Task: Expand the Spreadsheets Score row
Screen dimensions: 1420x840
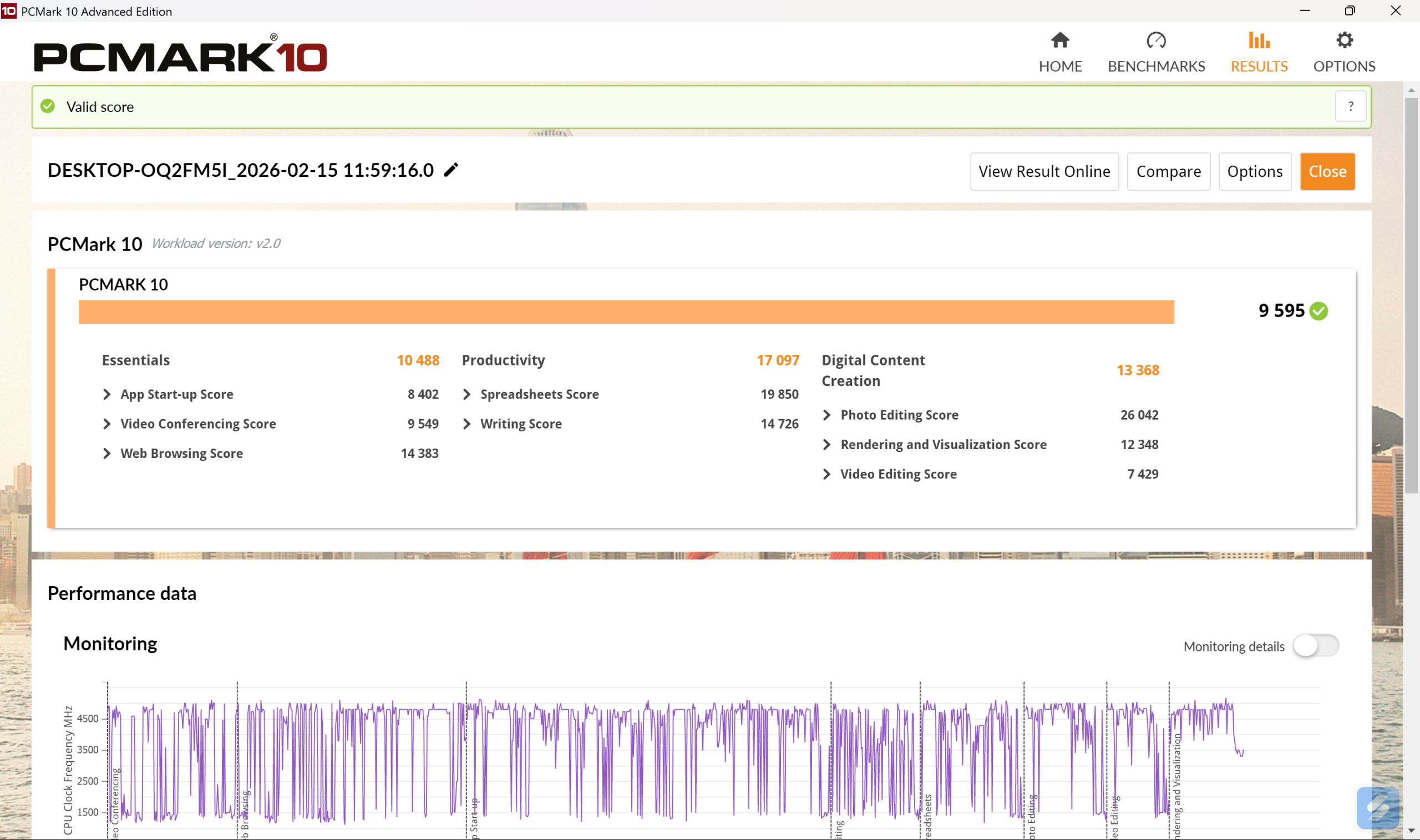Action: tap(467, 395)
